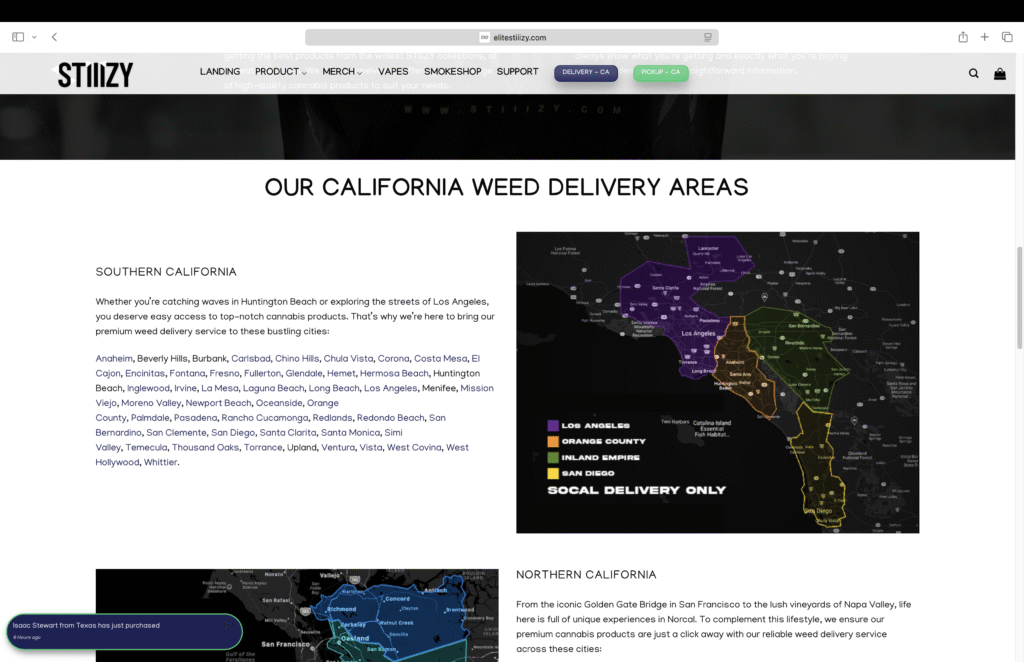The width and height of the screenshot is (1024, 662).
Task: Dismiss the Isaac Stewart purchase notification
Action: pos(228,625)
